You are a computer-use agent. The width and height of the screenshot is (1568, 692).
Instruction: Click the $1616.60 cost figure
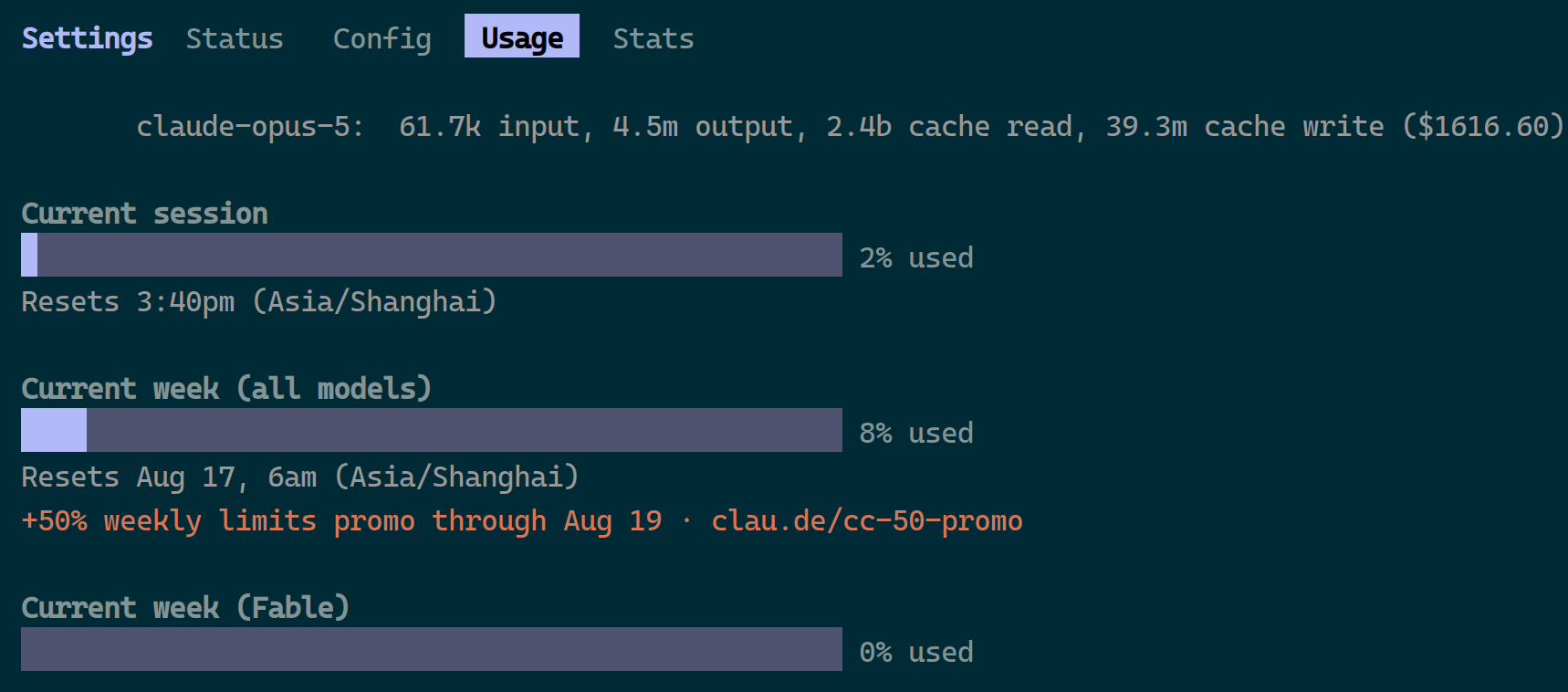point(1483,126)
